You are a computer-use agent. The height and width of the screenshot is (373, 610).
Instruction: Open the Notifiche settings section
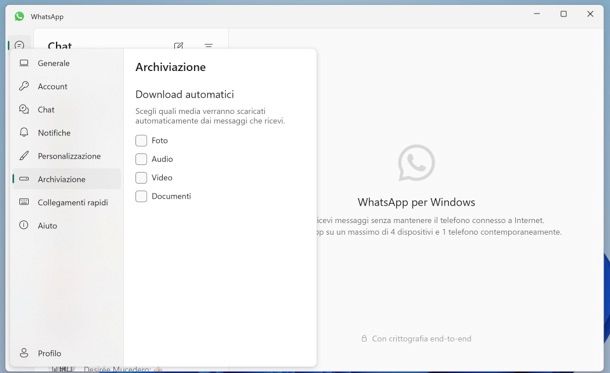coord(66,133)
